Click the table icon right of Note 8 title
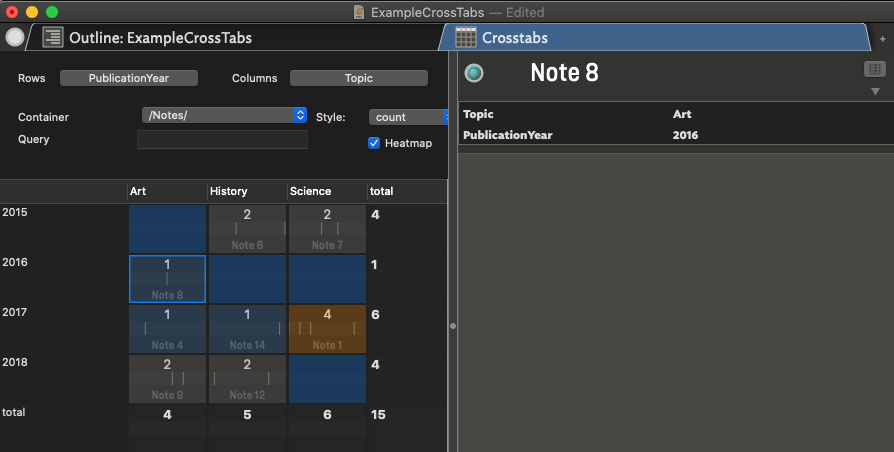This screenshot has height=452, width=894. coord(875,69)
